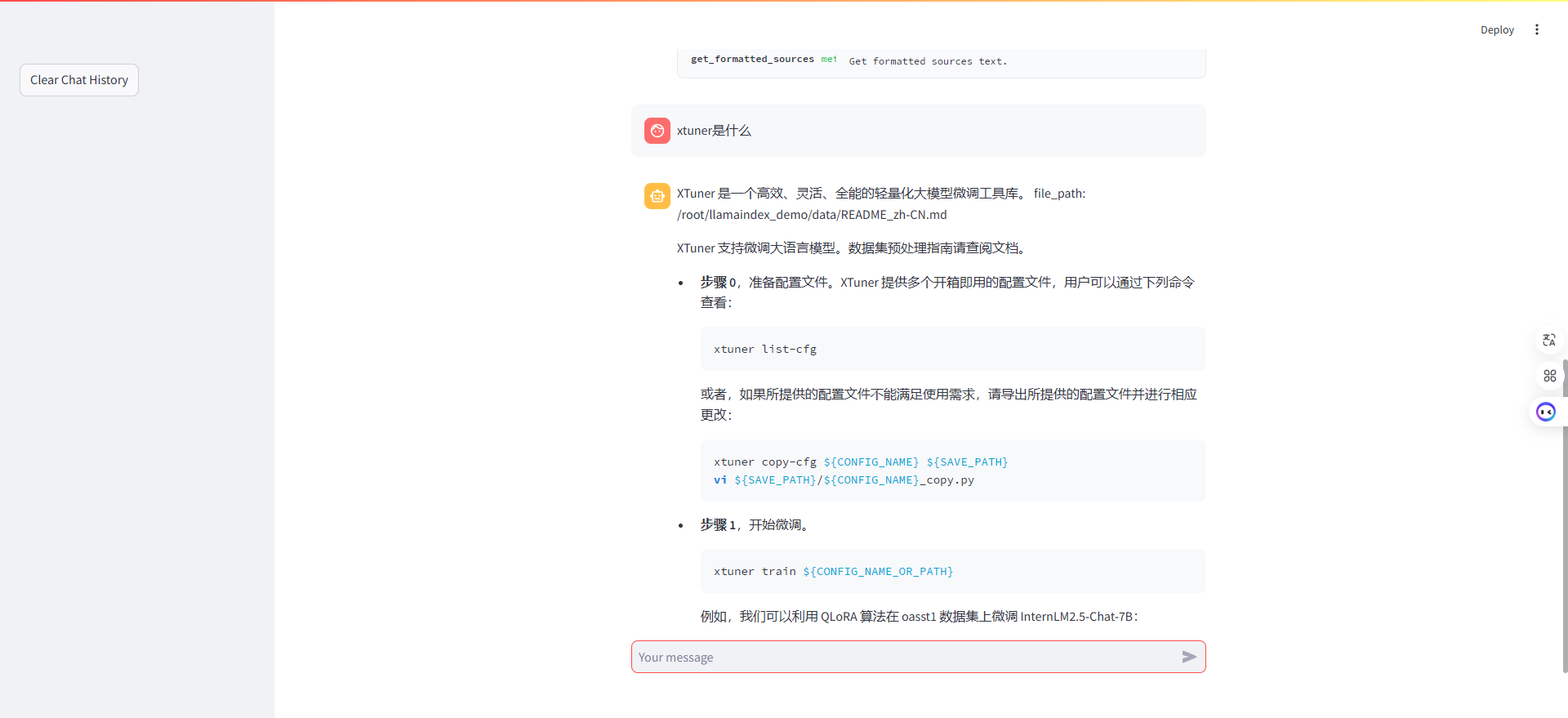Click the translate floating icon

coord(1549,341)
